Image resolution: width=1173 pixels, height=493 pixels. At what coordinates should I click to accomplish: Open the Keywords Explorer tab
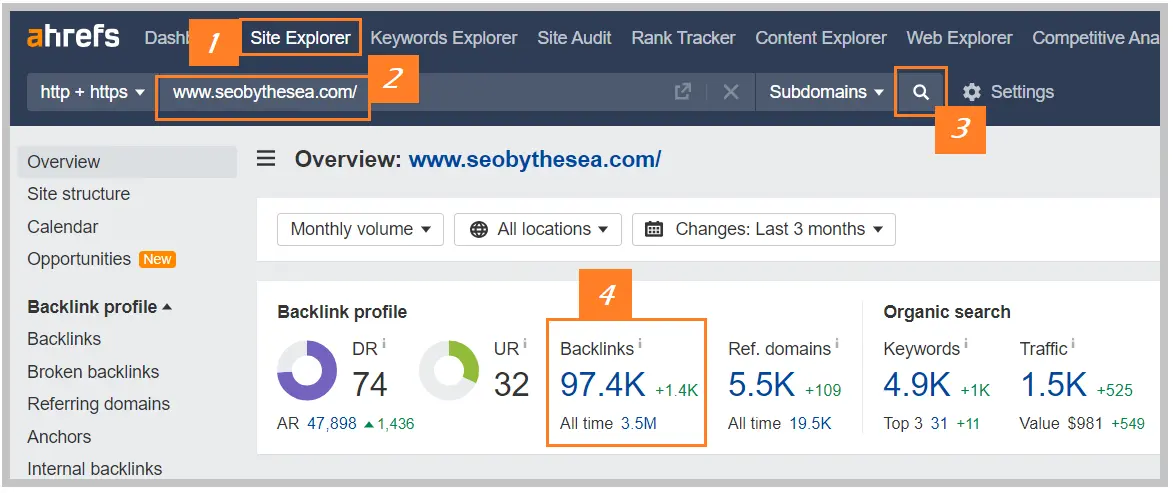pos(444,37)
